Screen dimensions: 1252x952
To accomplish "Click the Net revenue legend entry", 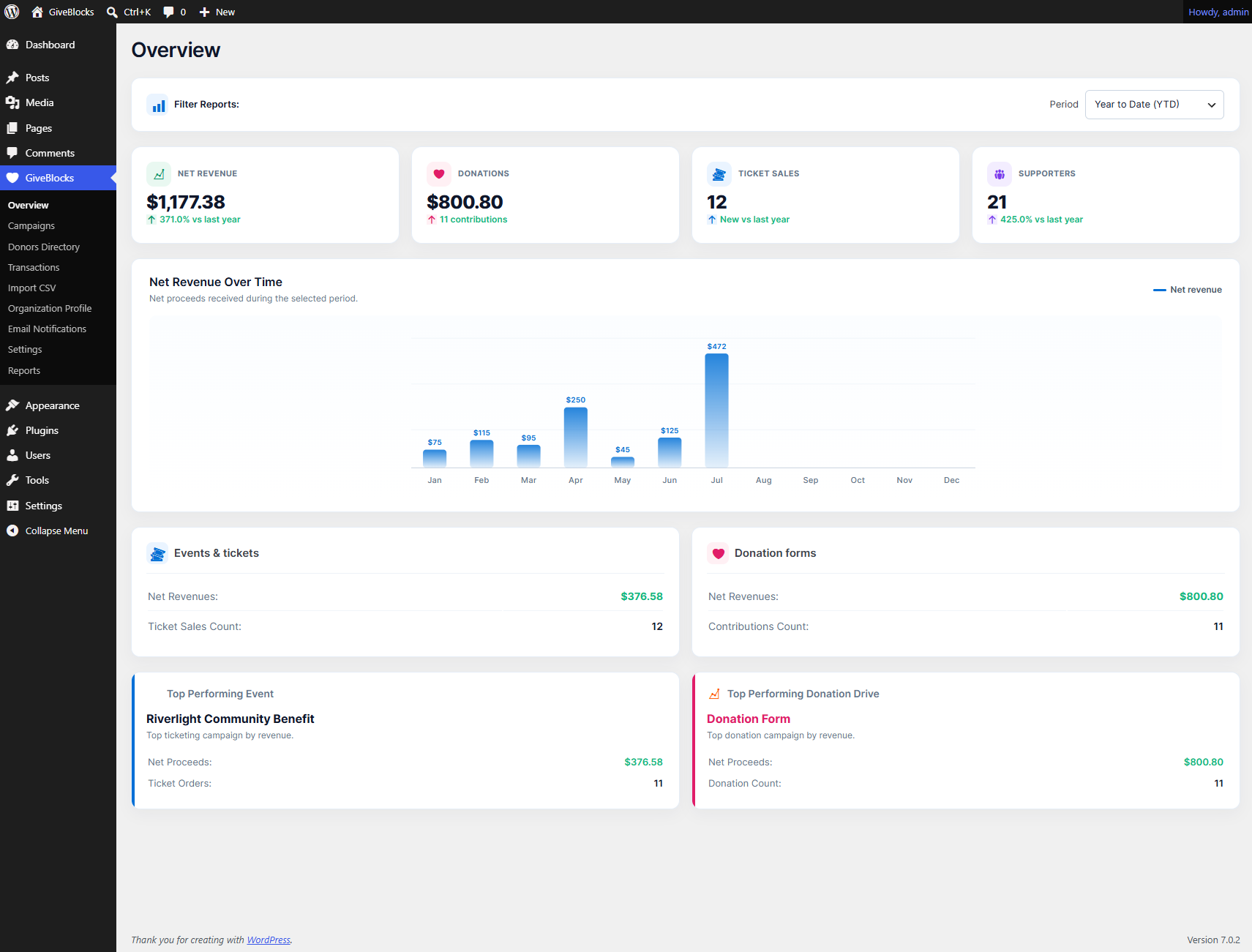I will coord(1188,290).
